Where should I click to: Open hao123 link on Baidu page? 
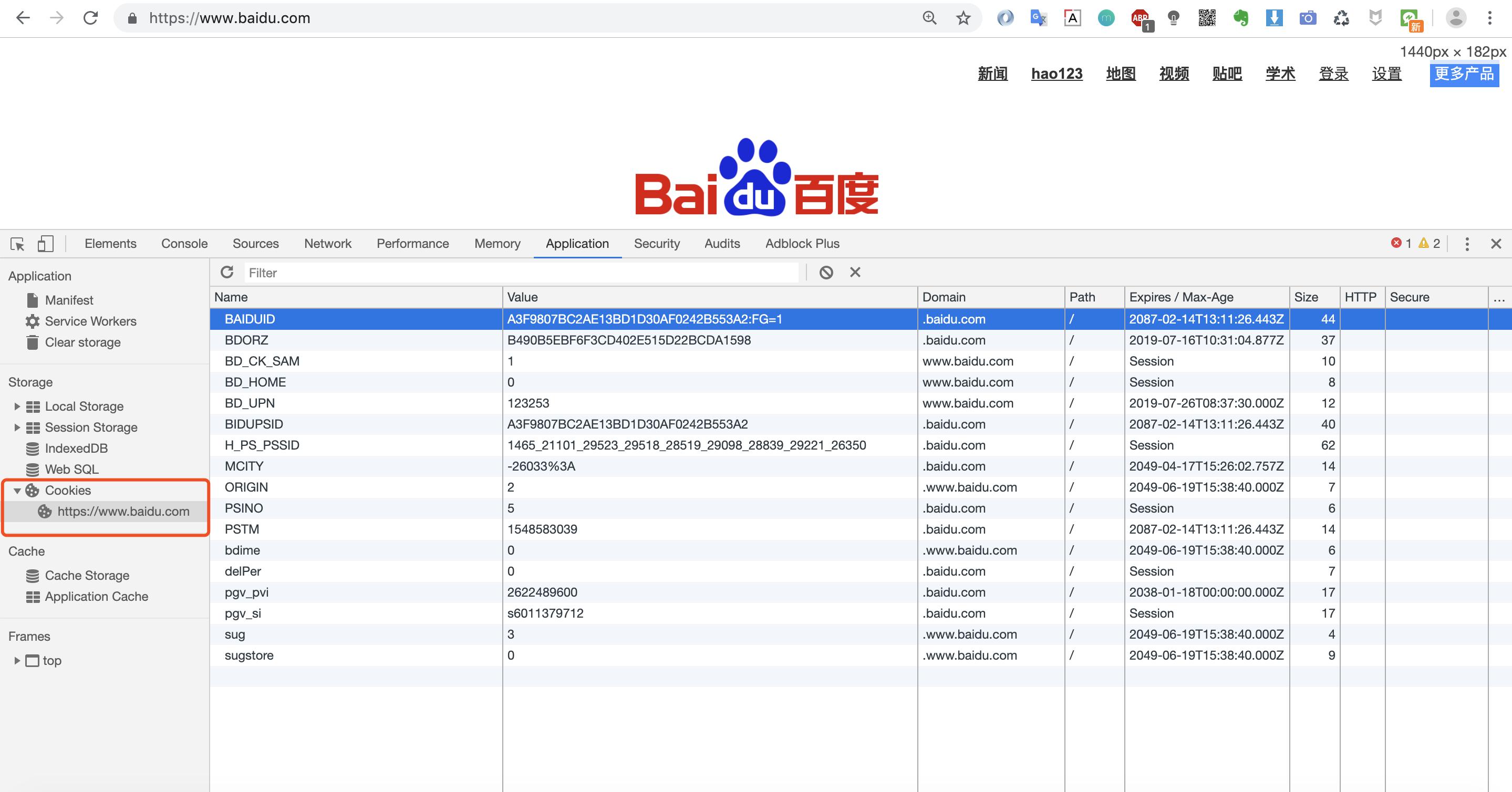coord(1057,74)
